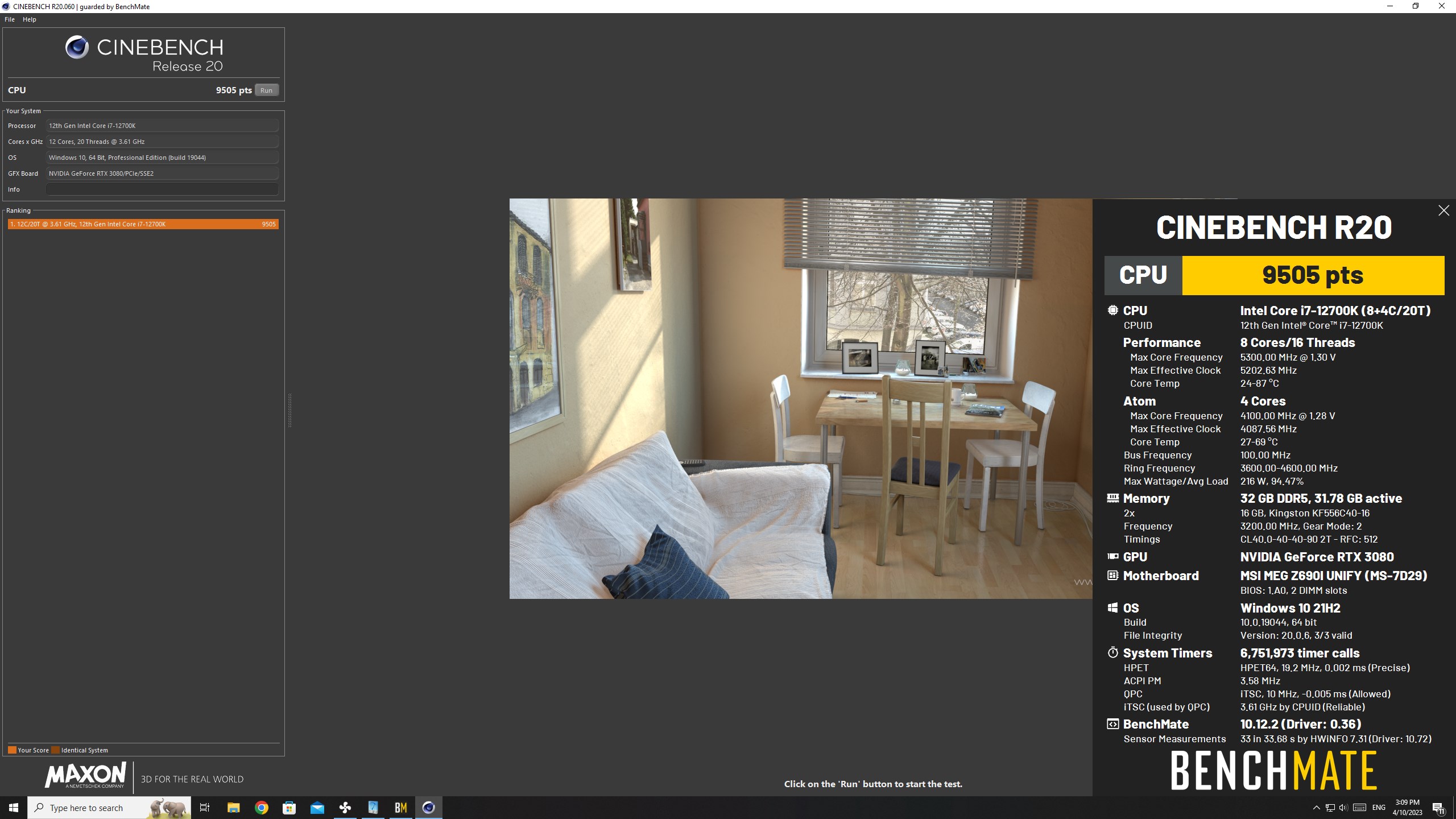Click the OS field showing Windows 10
The height and width of the screenshot is (819, 1456).
(162, 158)
